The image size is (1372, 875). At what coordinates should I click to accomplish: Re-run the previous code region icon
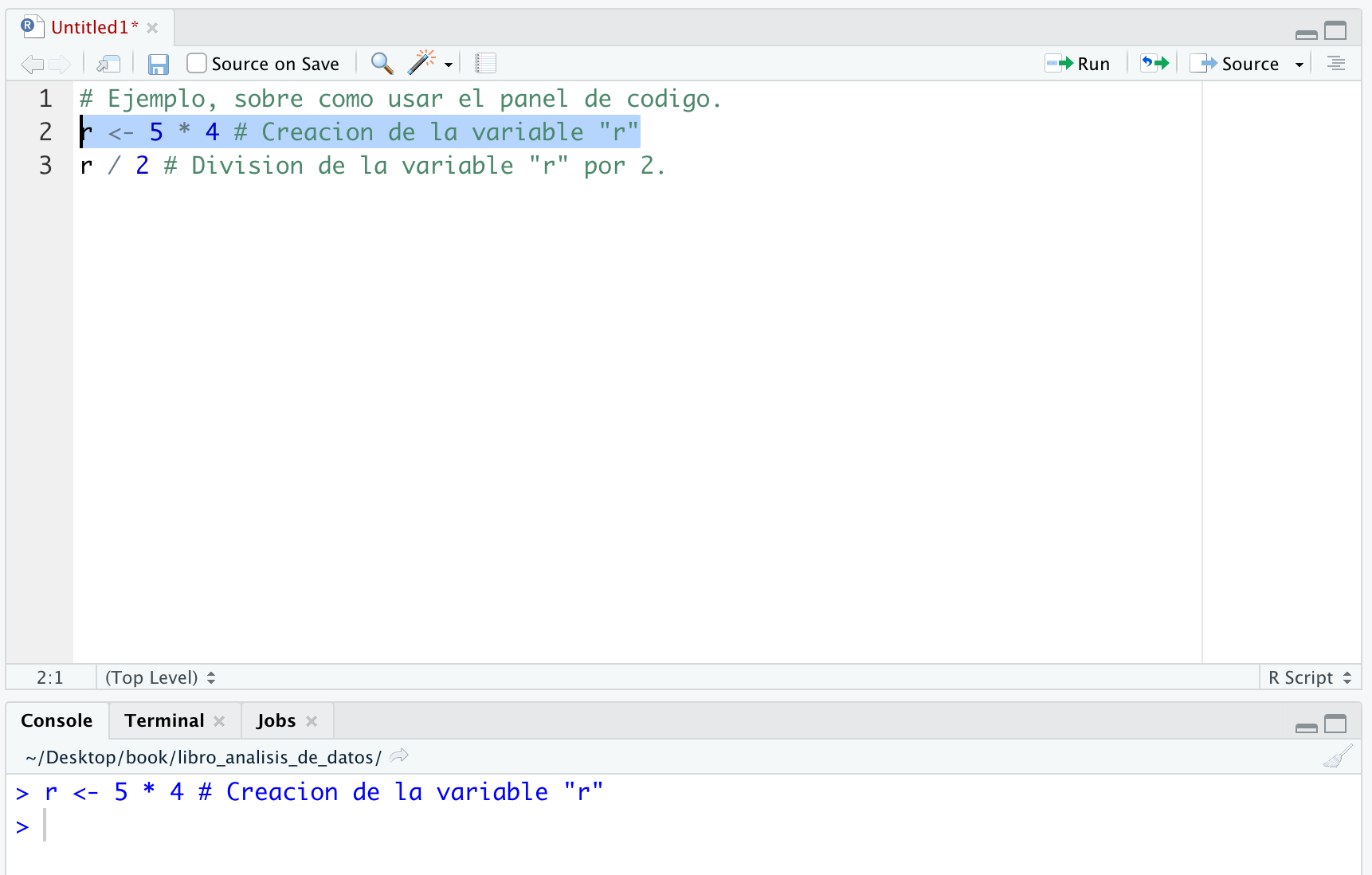pos(1153,63)
